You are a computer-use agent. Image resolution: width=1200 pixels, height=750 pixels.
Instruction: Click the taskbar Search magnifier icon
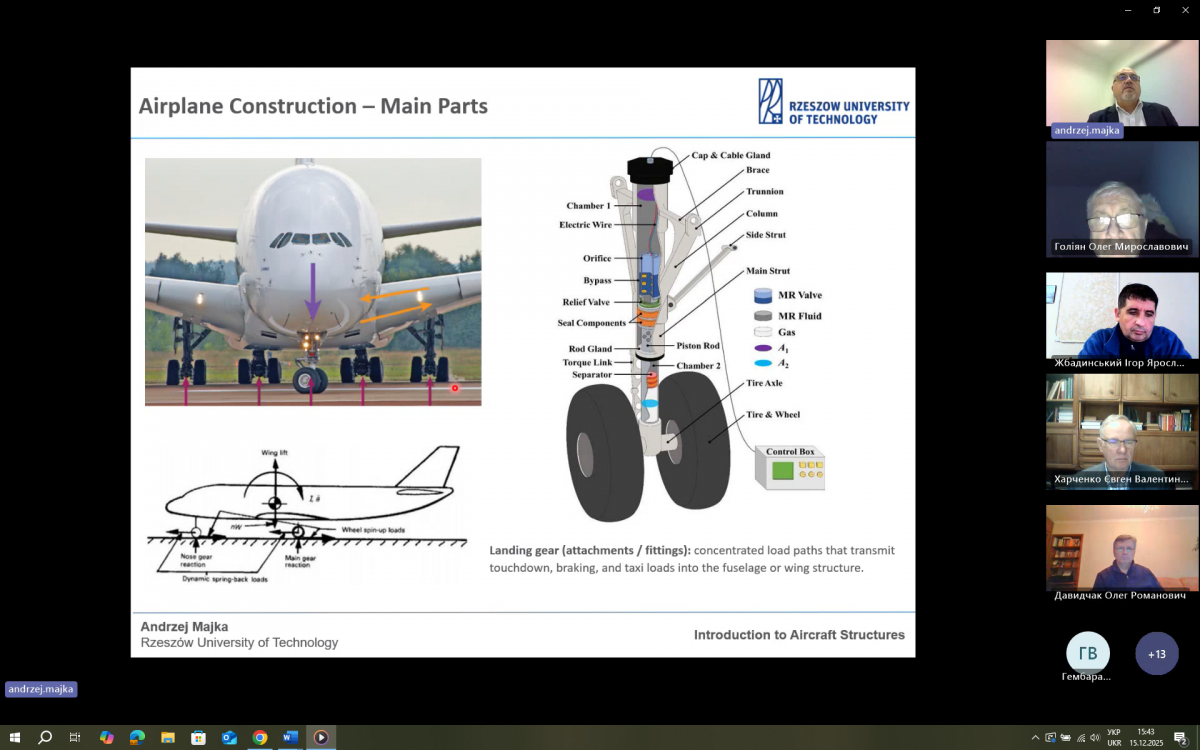tap(45, 738)
